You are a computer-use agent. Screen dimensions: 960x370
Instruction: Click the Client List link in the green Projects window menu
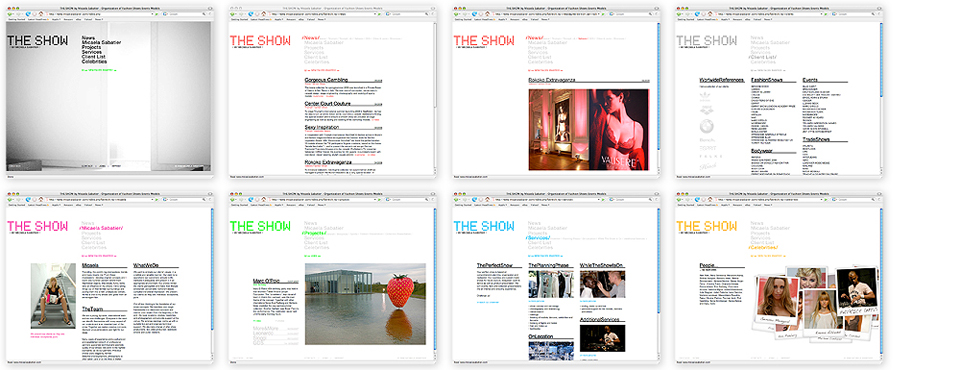(x=317, y=243)
